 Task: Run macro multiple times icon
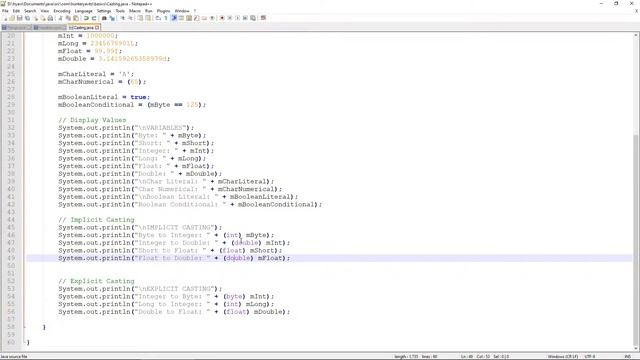click(245, 18)
